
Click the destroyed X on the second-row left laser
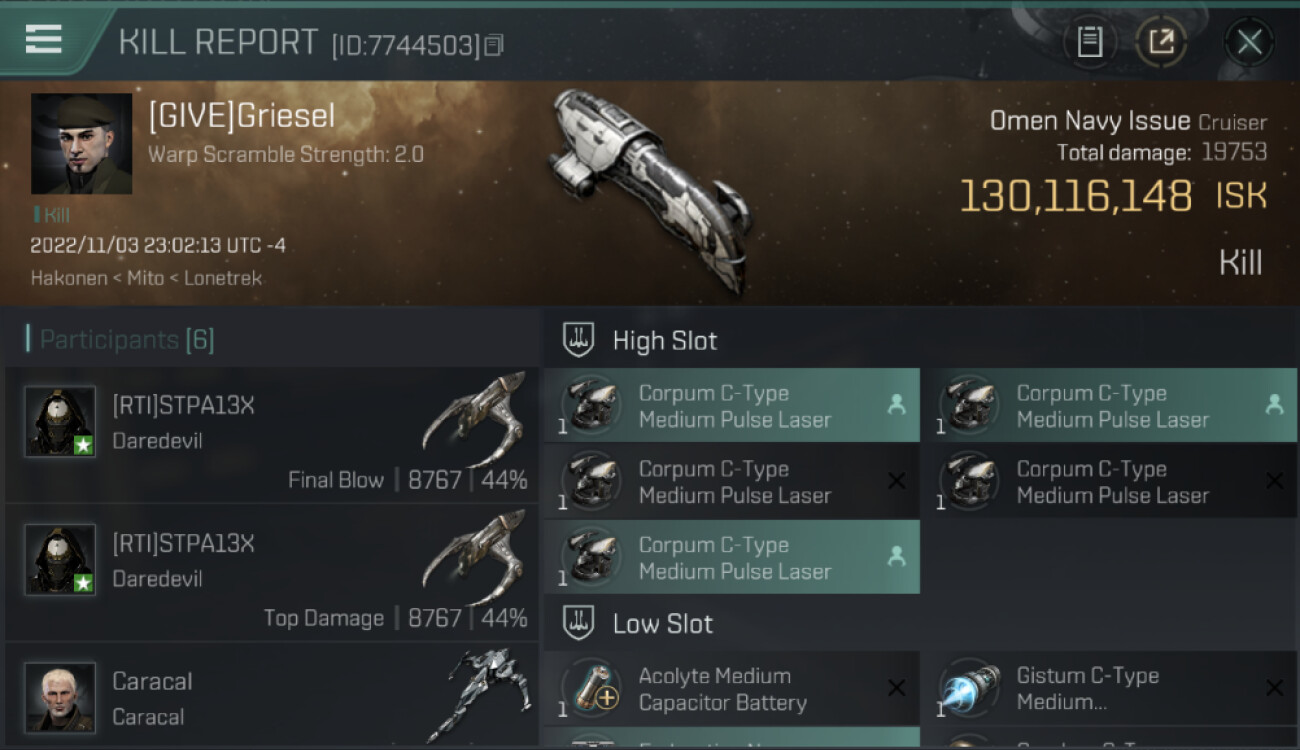point(896,482)
